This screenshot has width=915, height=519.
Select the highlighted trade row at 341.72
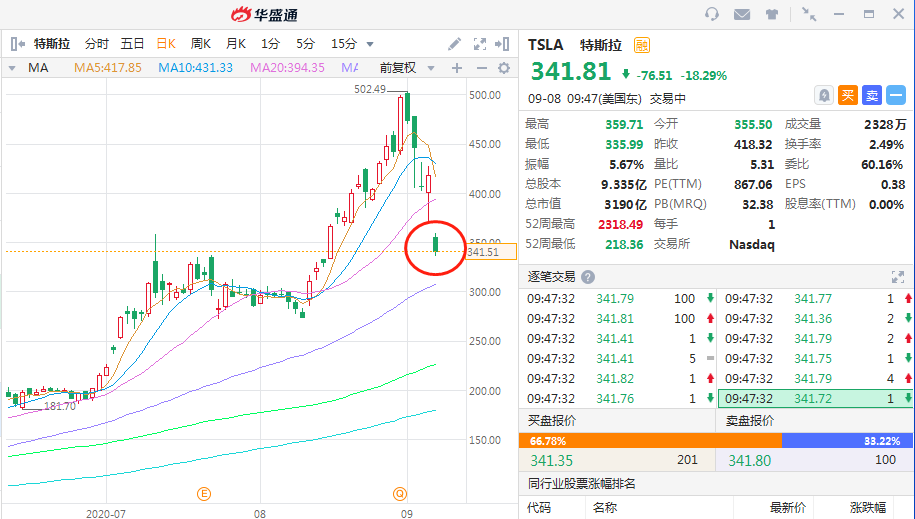coord(815,399)
